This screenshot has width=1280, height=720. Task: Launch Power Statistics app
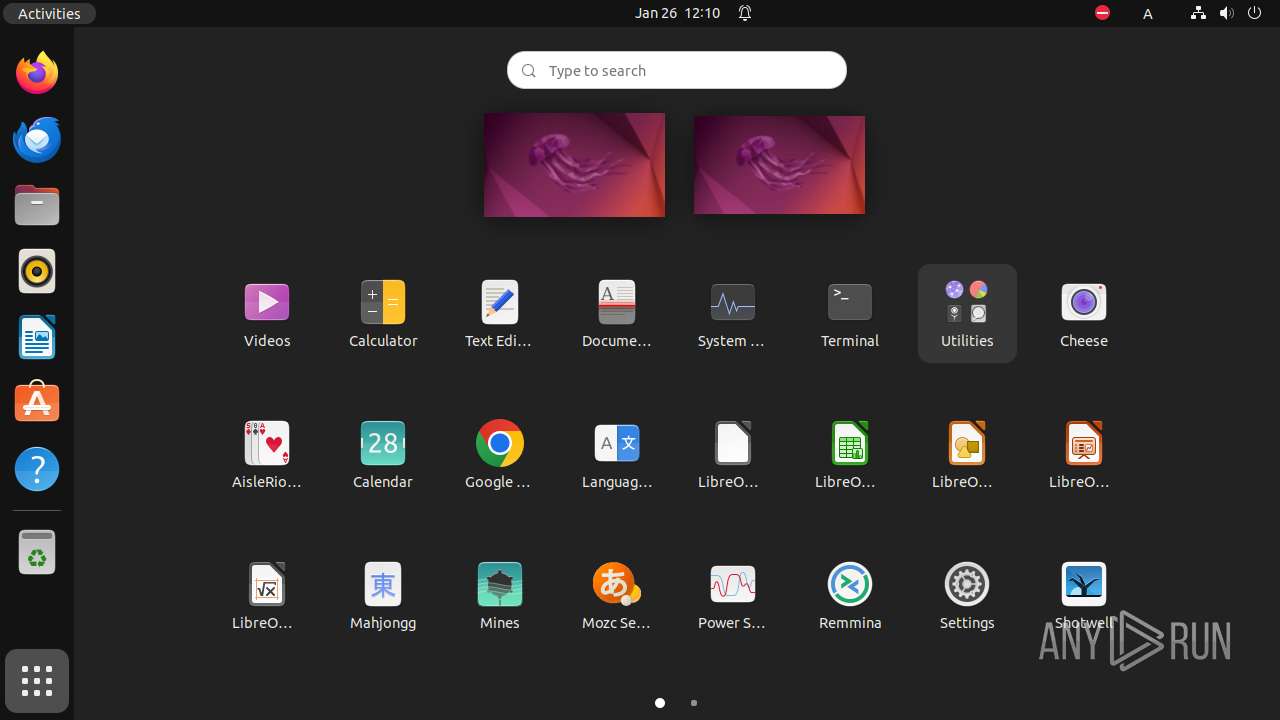click(x=732, y=595)
